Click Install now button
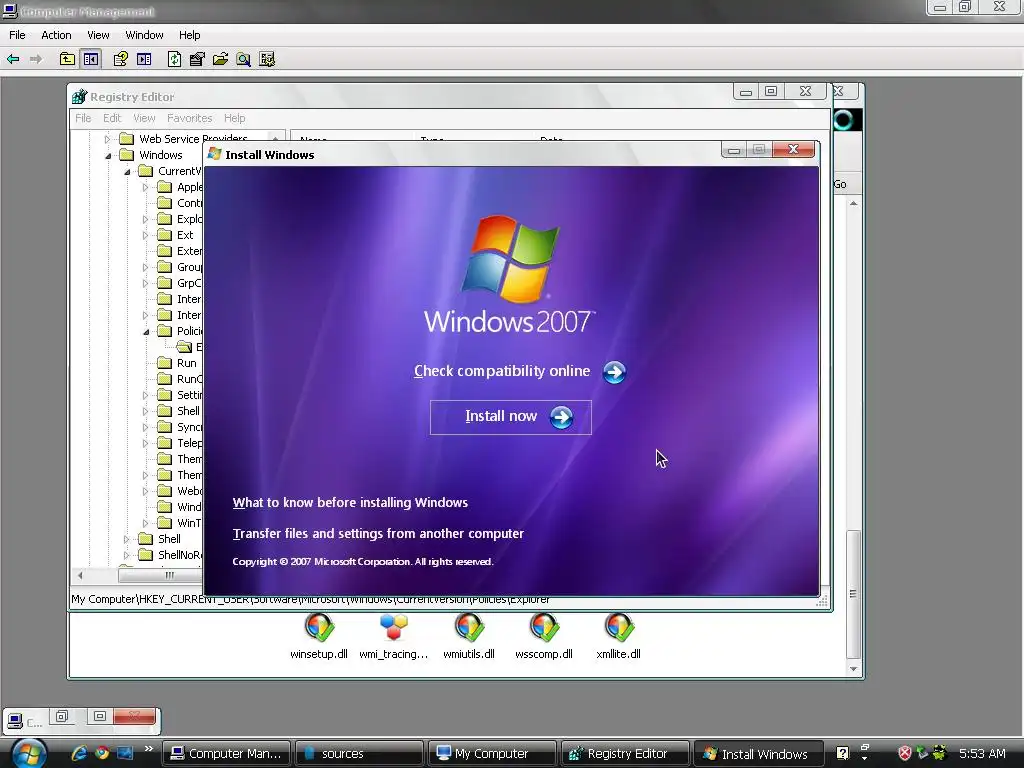 pyautogui.click(x=511, y=417)
